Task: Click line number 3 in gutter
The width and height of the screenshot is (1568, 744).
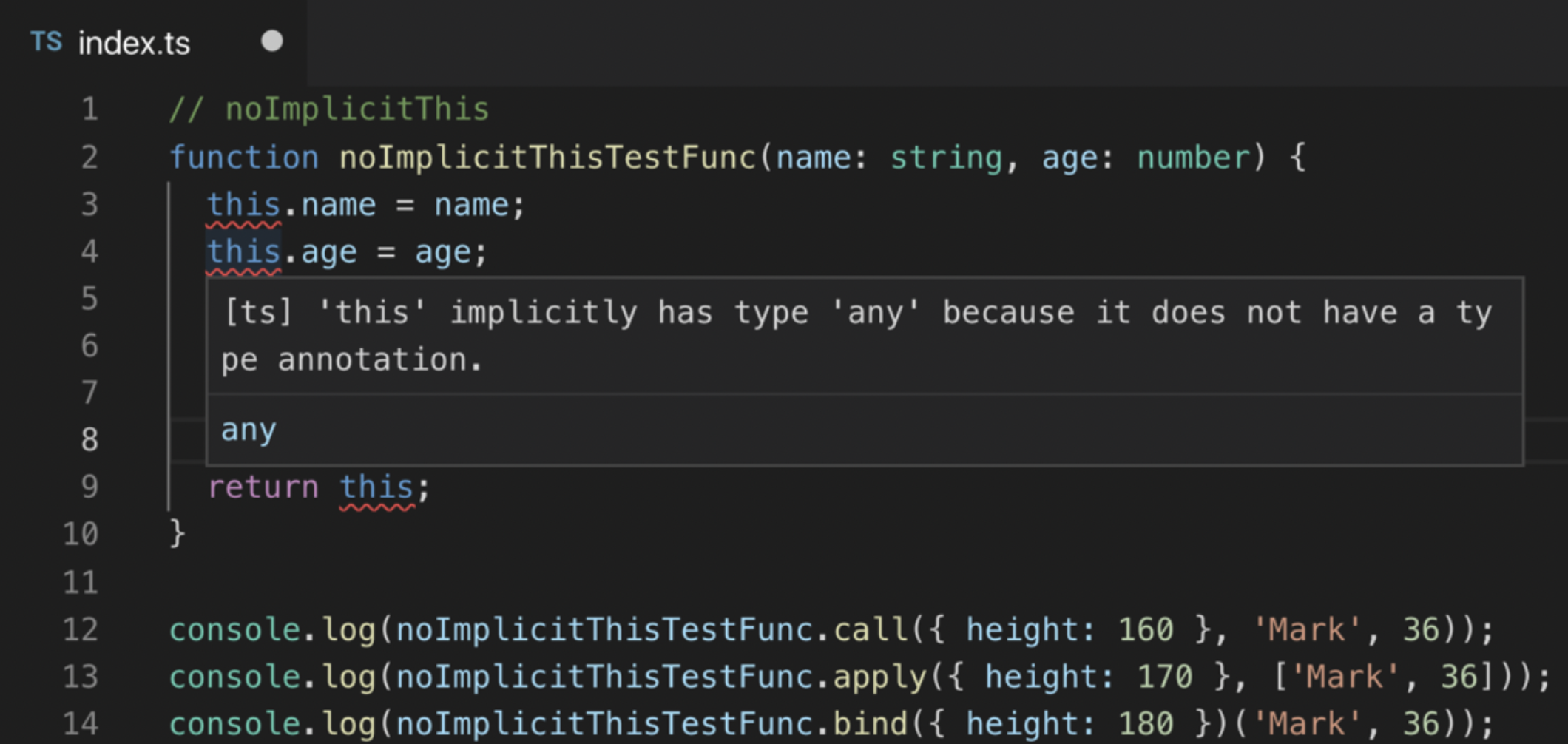Action: point(89,204)
